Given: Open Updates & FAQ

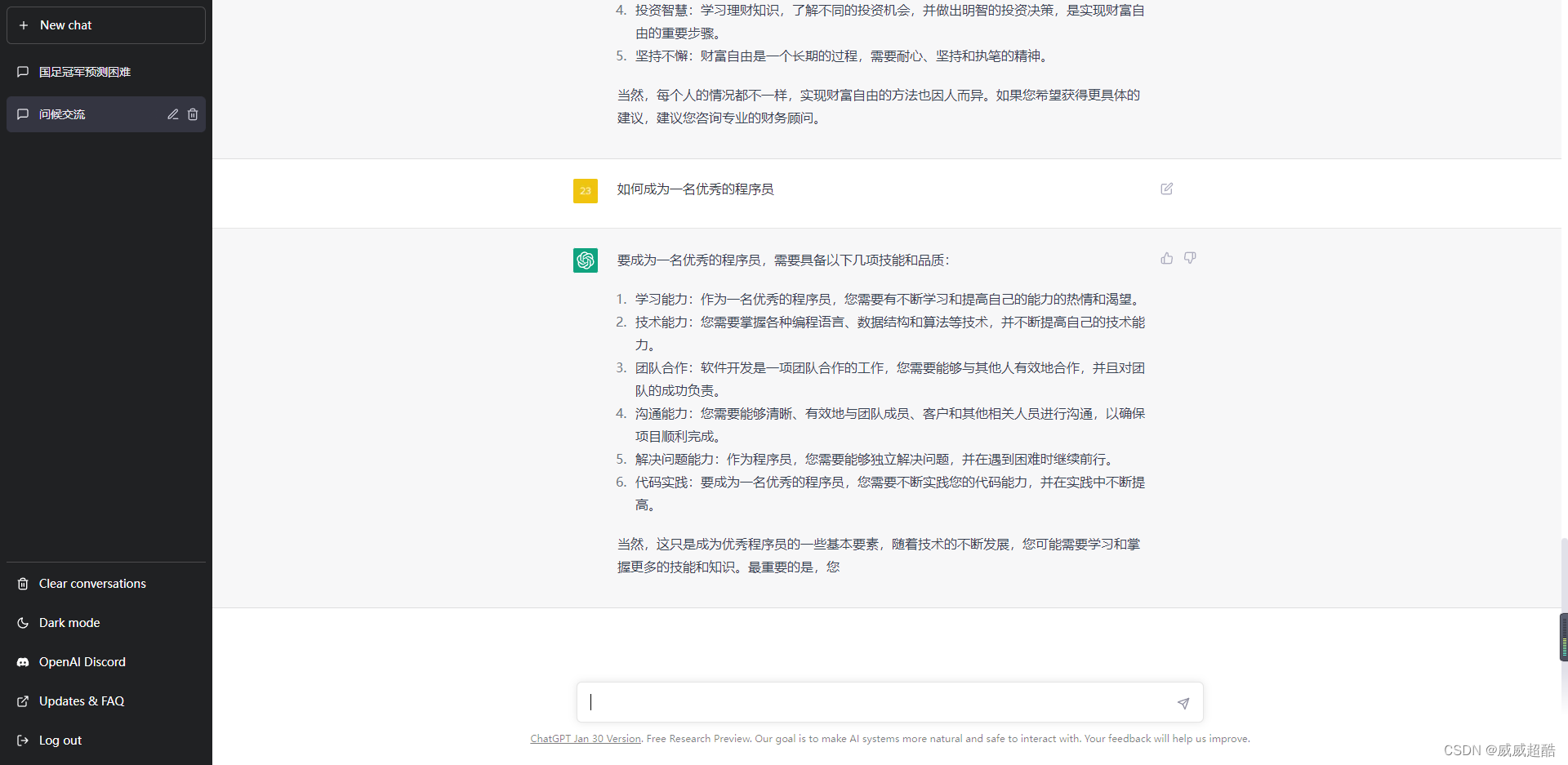Looking at the screenshot, I should 106,701.
